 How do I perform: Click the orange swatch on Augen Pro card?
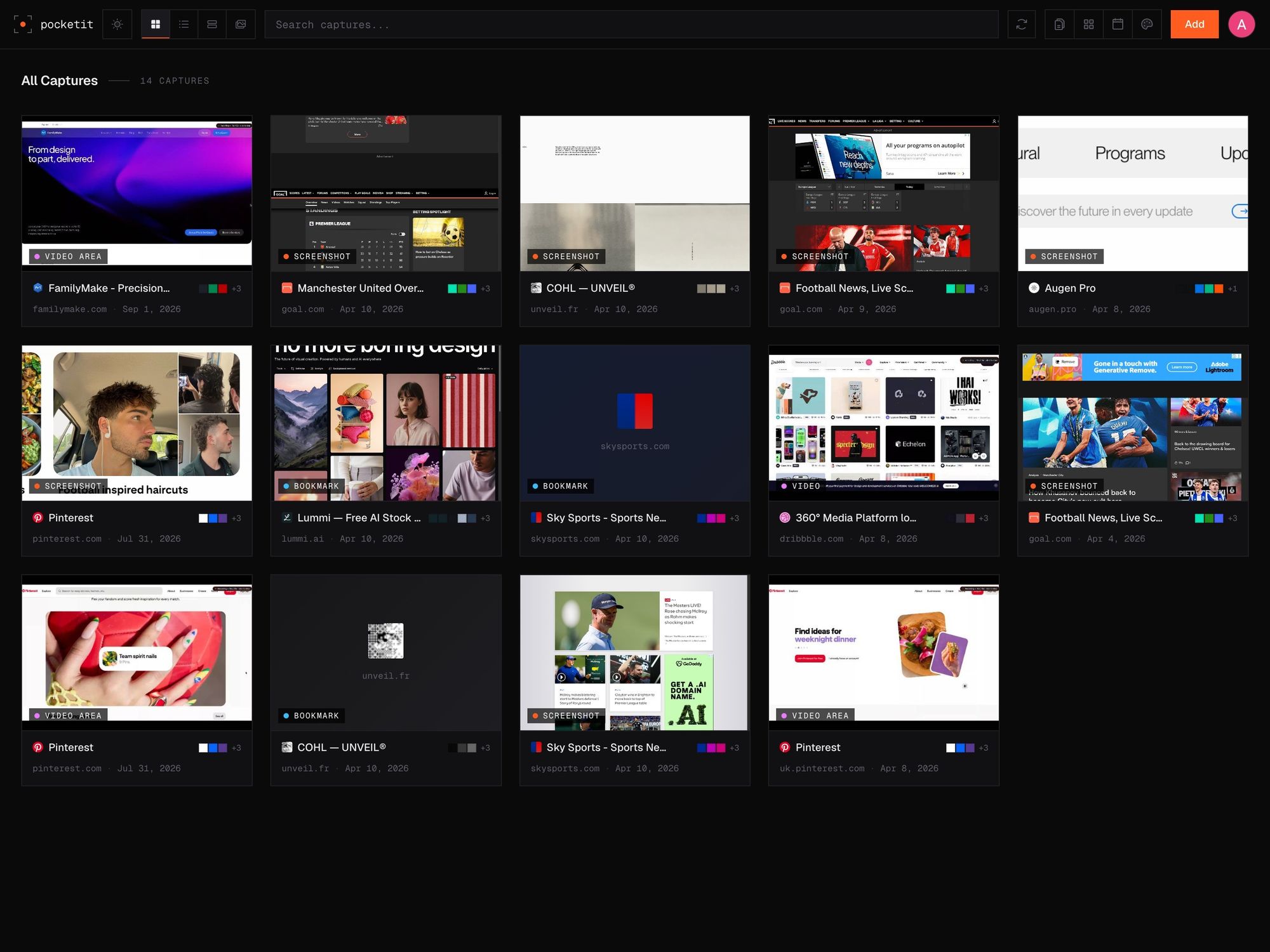point(1219,289)
